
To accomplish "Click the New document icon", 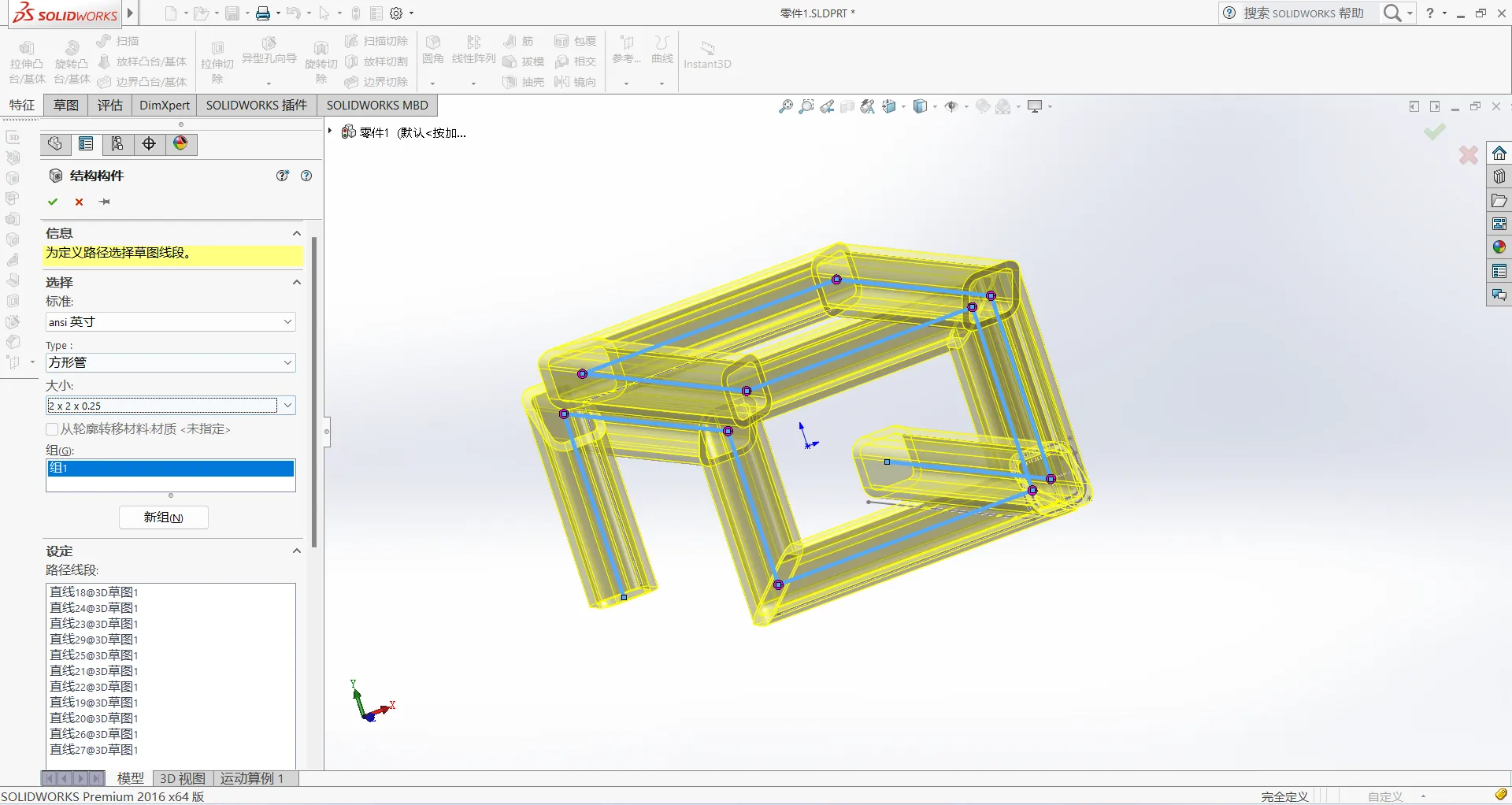I will (171, 13).
